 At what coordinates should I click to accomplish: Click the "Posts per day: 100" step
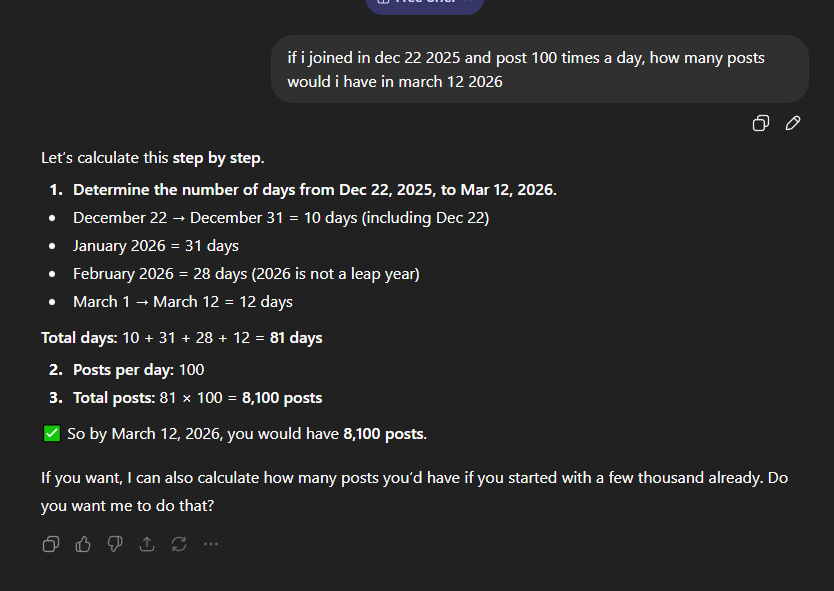[138, 370]
